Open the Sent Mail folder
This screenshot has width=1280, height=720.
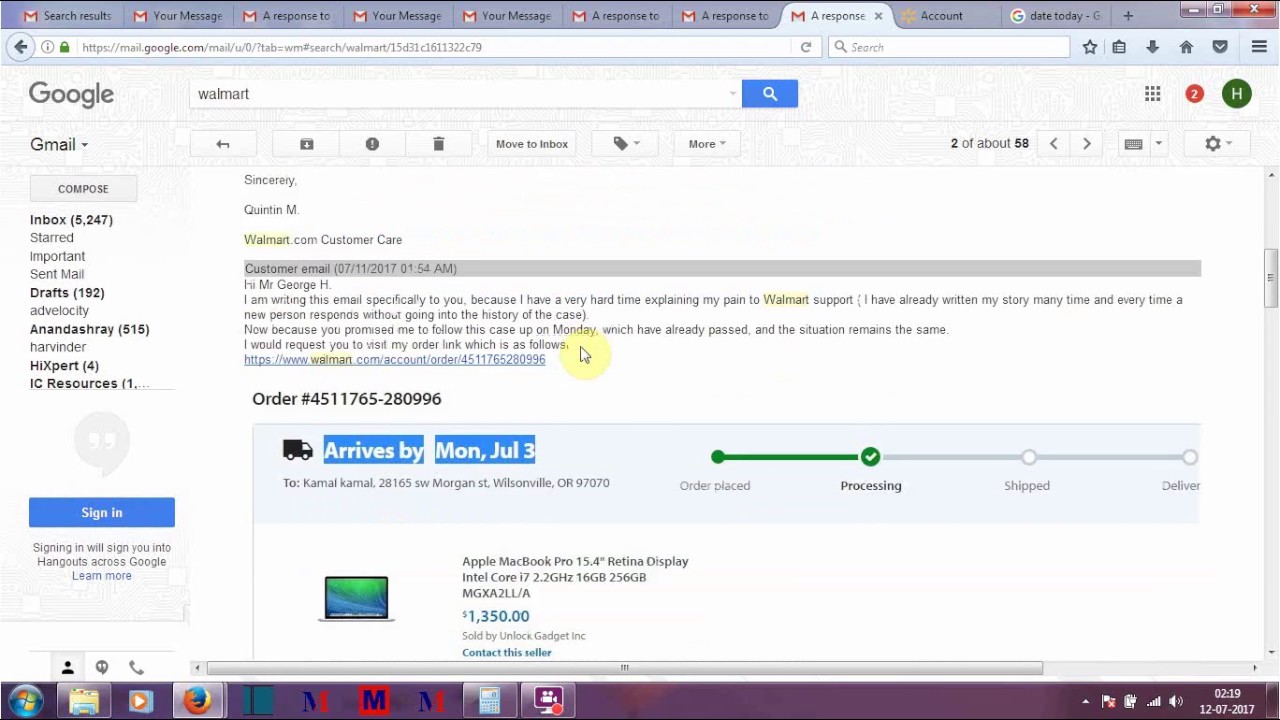point(57,274)
